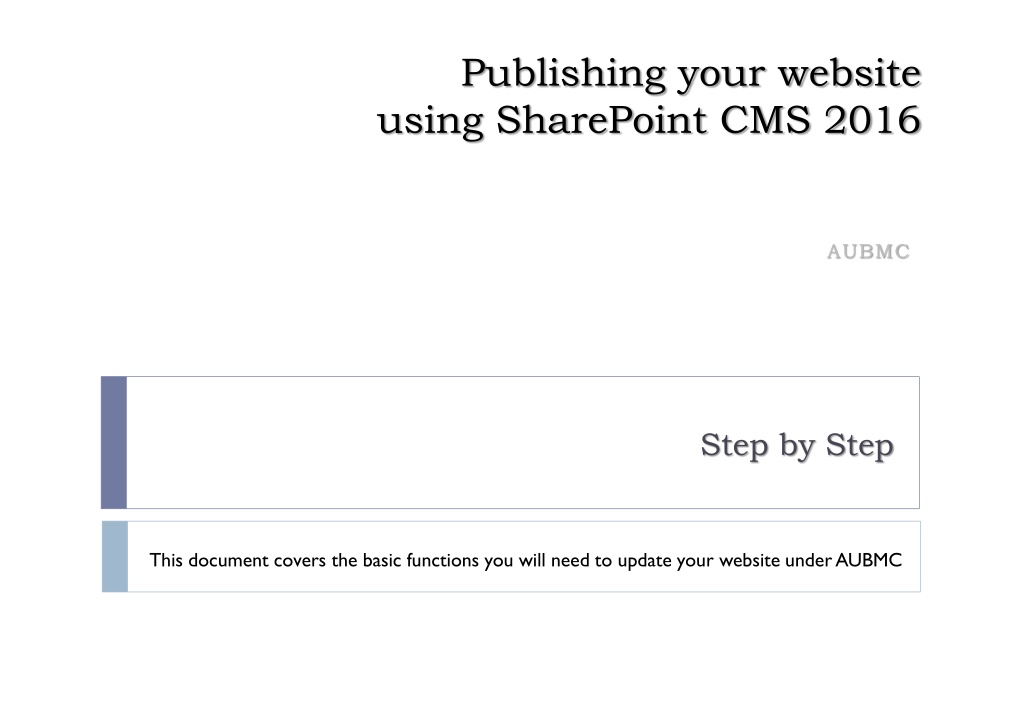Select the word "covers" in the description

tap(299, 561)
